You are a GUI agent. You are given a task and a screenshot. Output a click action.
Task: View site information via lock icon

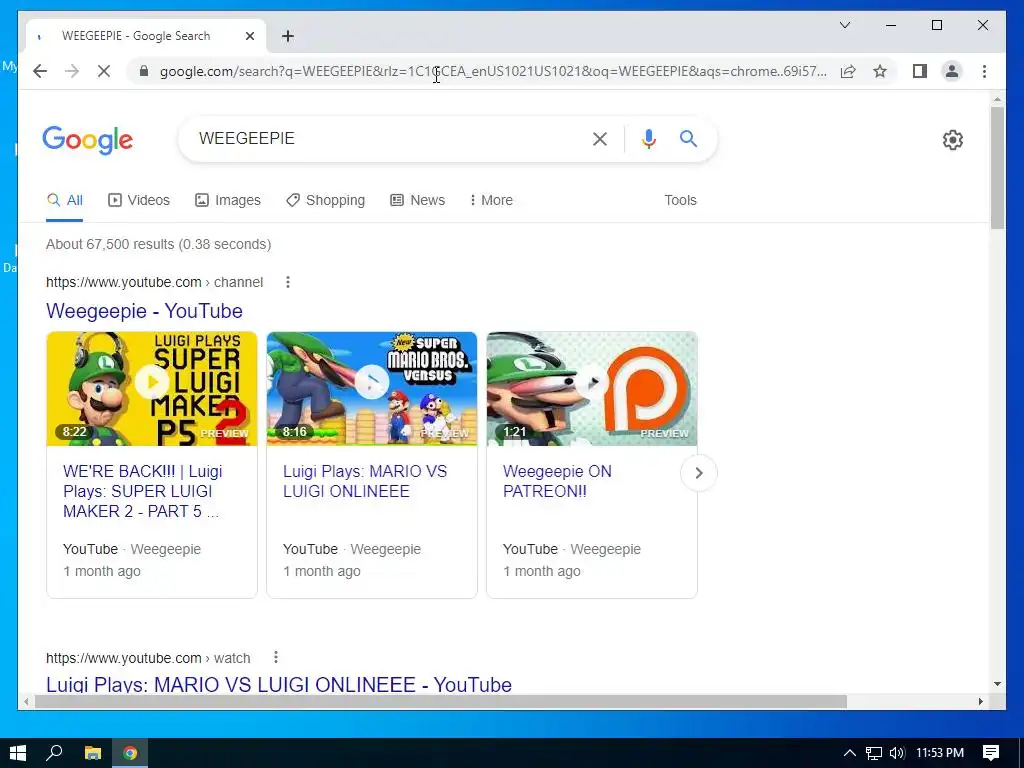click(144, 71)
